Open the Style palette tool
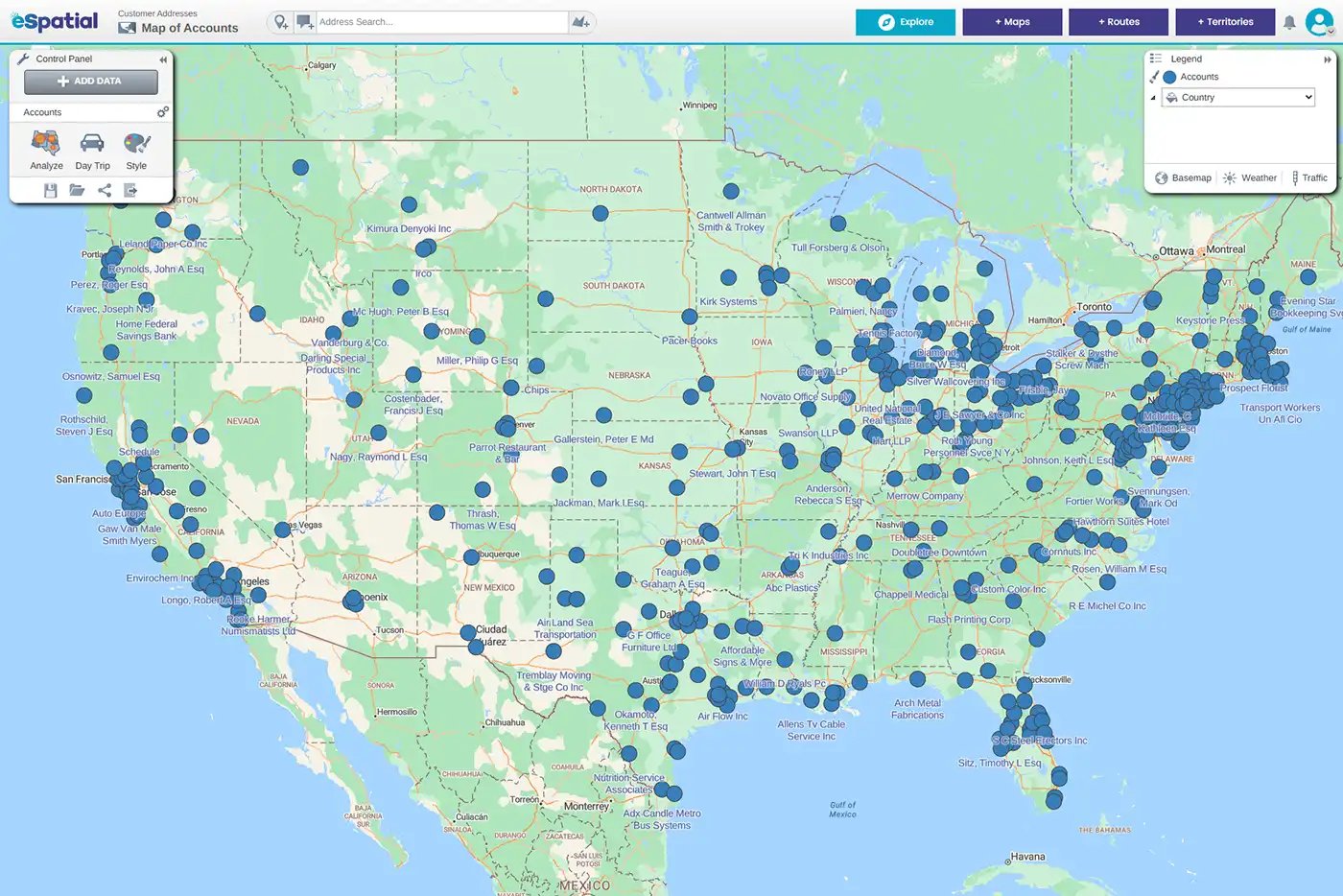Screen dimensions: 1343x896 click(137, 152)
